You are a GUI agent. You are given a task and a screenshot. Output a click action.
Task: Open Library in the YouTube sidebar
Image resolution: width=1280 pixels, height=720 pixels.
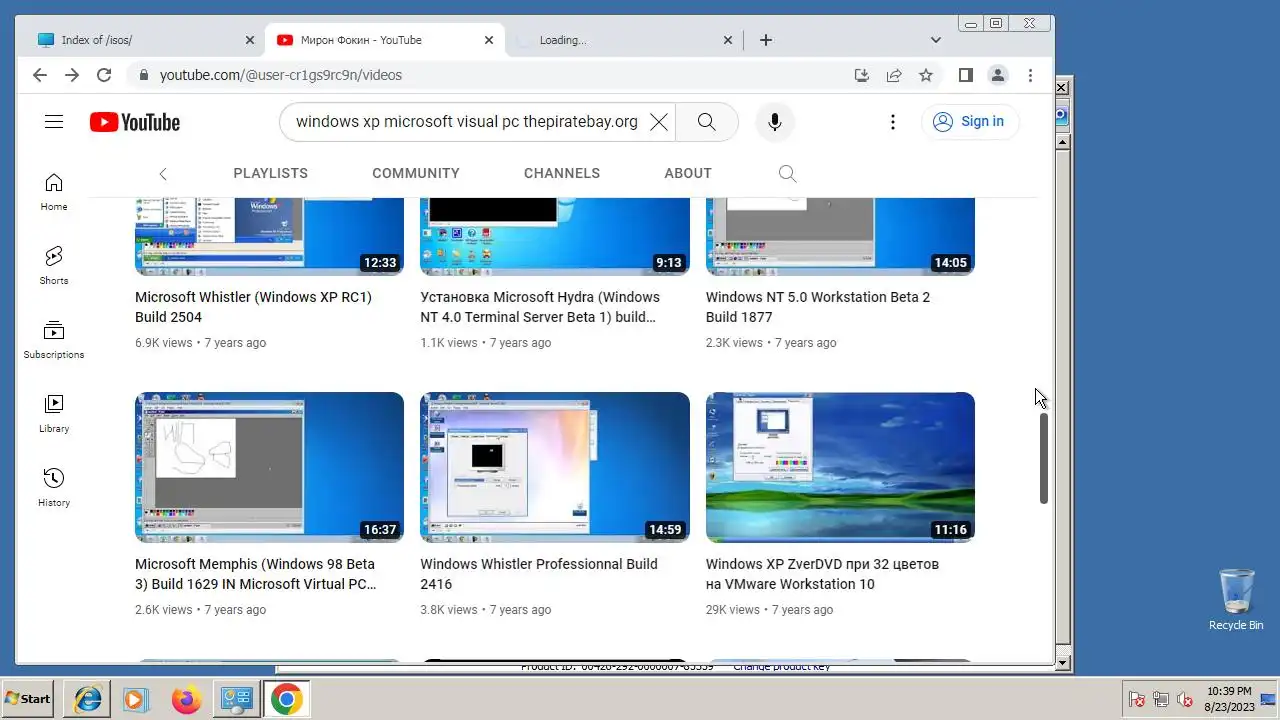click(54, 413)
